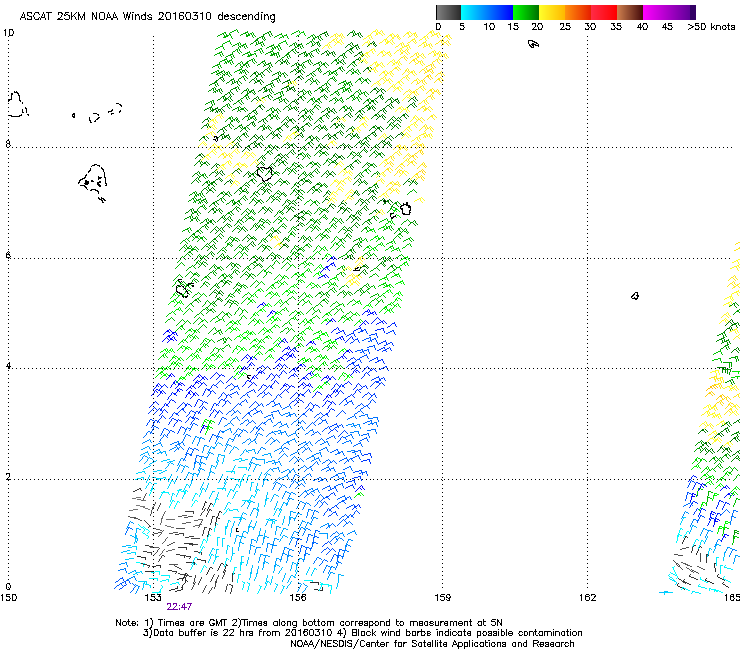The image size is (740, 650).
Task: Click the legend tick label '20'
Action: [537, 27]
